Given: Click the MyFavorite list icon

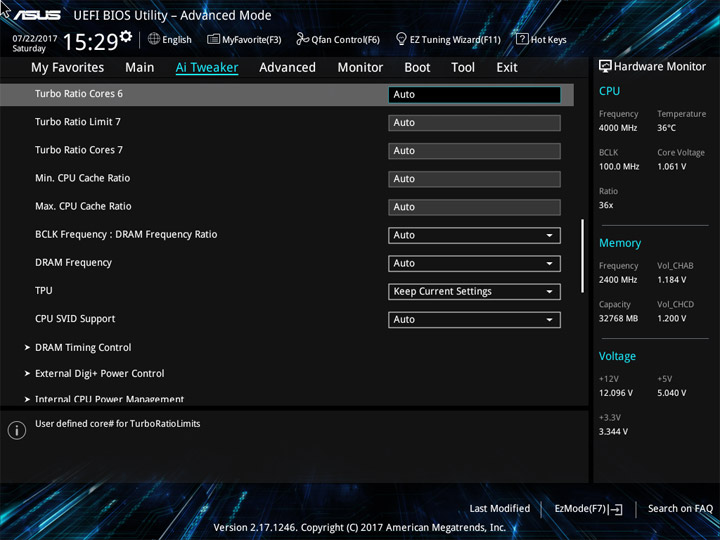Looking at the screenshot, I should 213,39.
